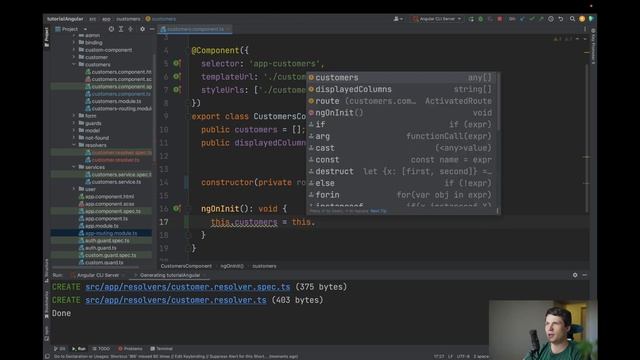The image size is (640, 360).
Task: Expand the guards folder
Action: coord(74,123)
